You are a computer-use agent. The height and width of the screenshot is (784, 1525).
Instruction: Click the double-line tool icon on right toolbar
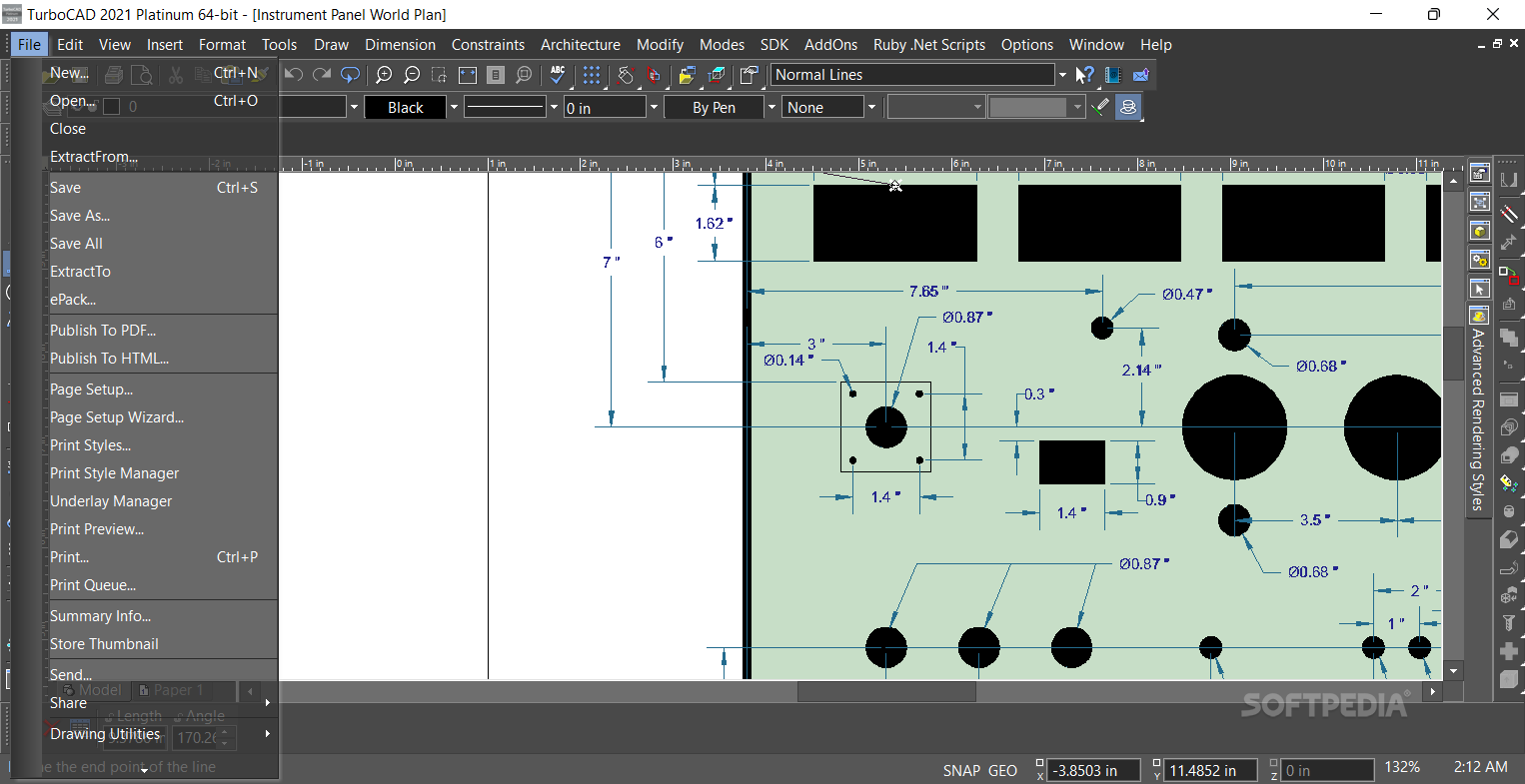[x=1509, y=213]
